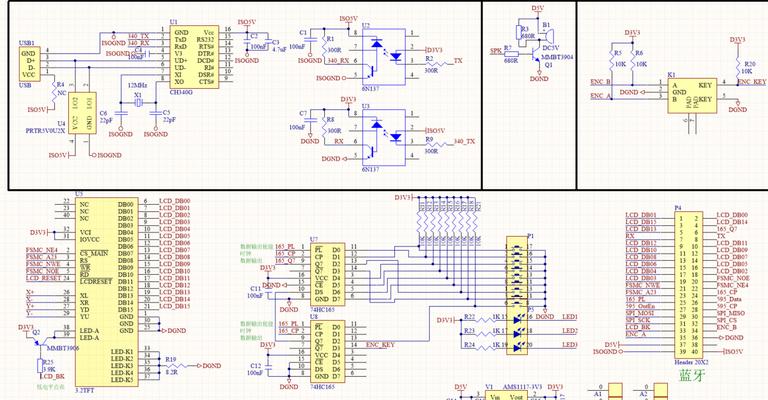Select the U7 74HC165 shift register
768x400 pixels.
point(327,274)
